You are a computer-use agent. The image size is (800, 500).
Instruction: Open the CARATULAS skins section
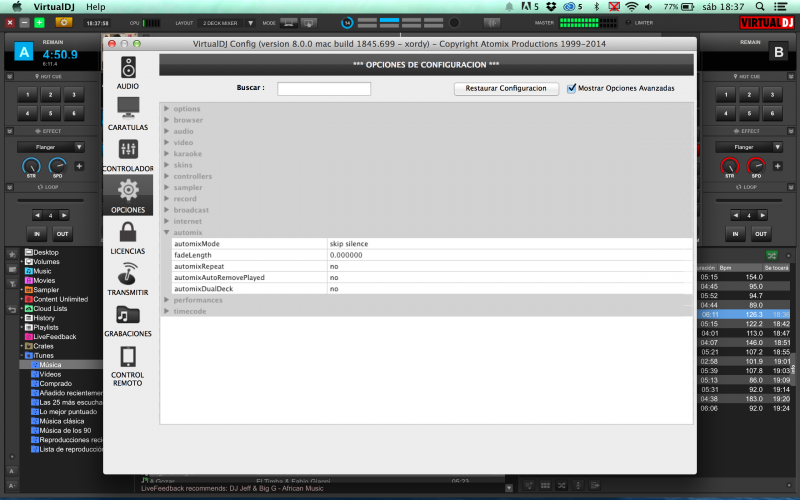tap(128, 114)
